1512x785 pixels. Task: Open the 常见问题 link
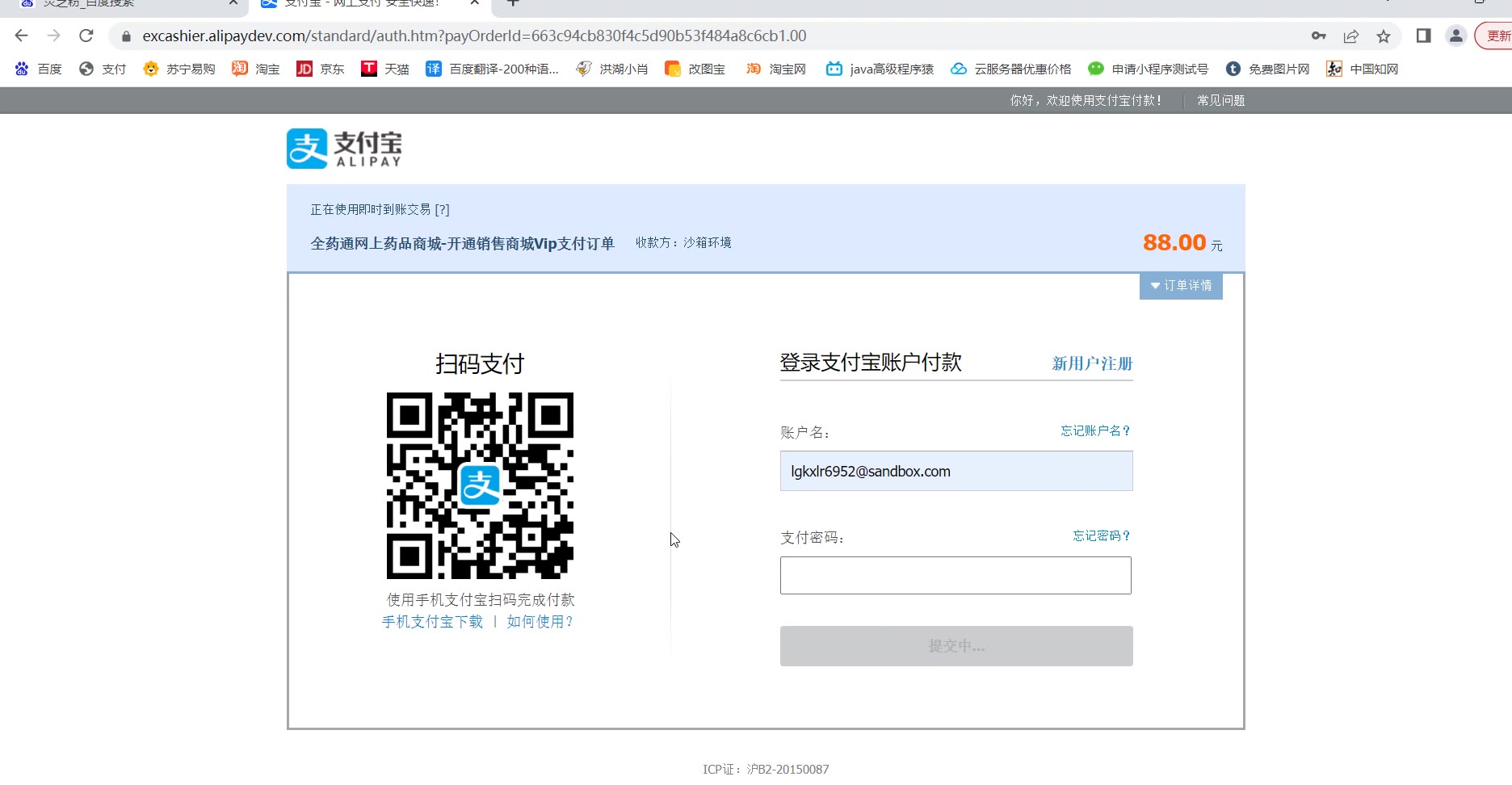pyautogui.click(x=1220, y=100)
